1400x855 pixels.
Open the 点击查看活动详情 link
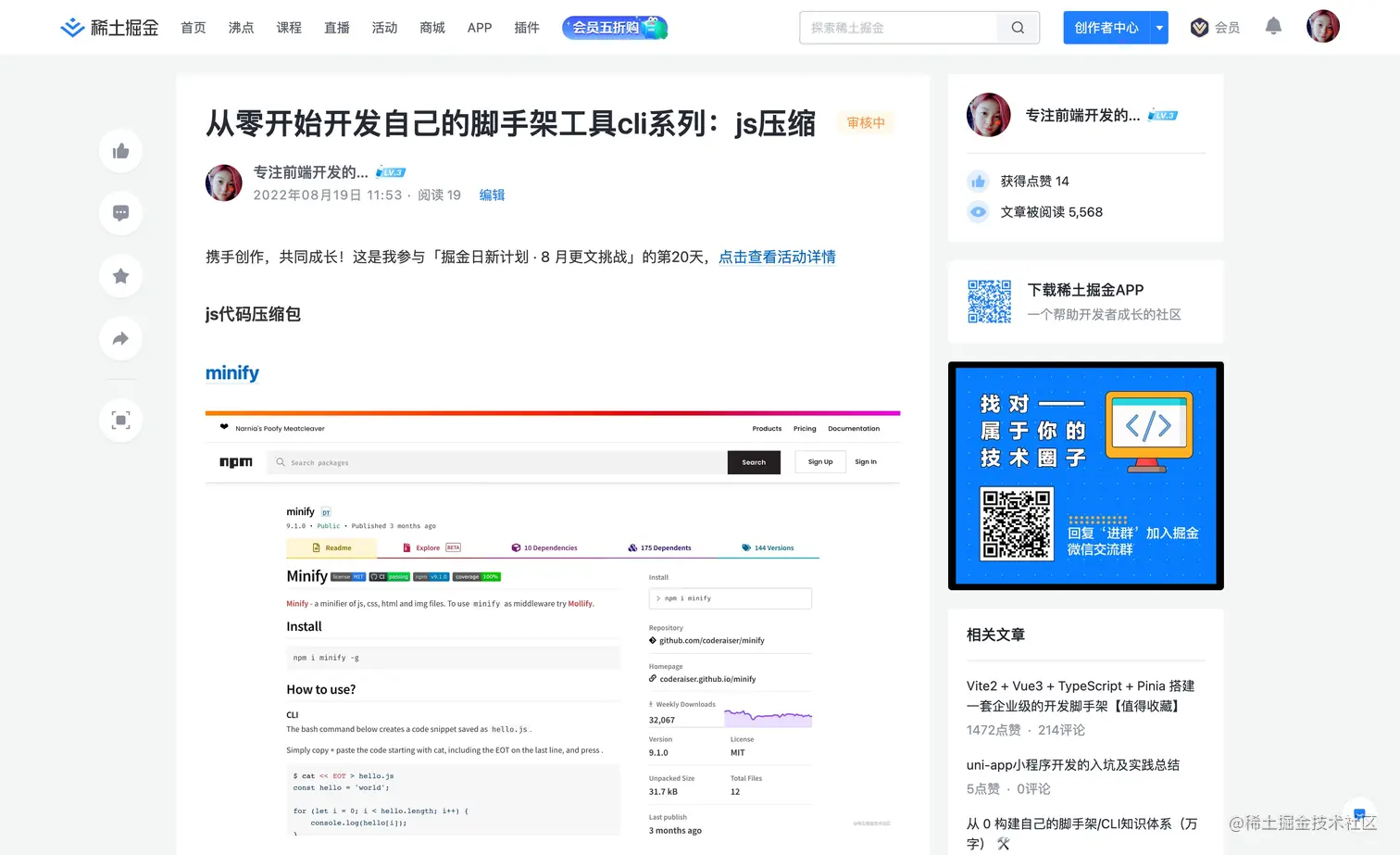(777, 257)
